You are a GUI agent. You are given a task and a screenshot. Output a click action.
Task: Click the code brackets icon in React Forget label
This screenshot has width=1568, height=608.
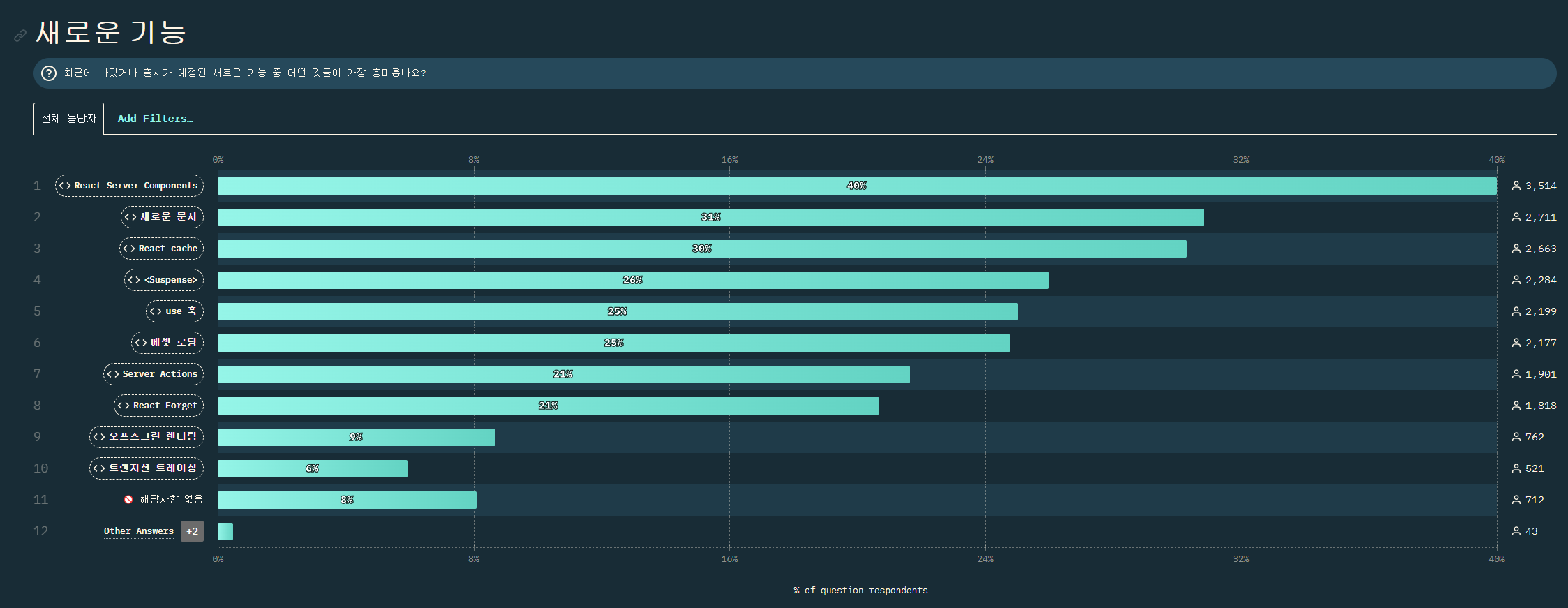coord(124,406)
